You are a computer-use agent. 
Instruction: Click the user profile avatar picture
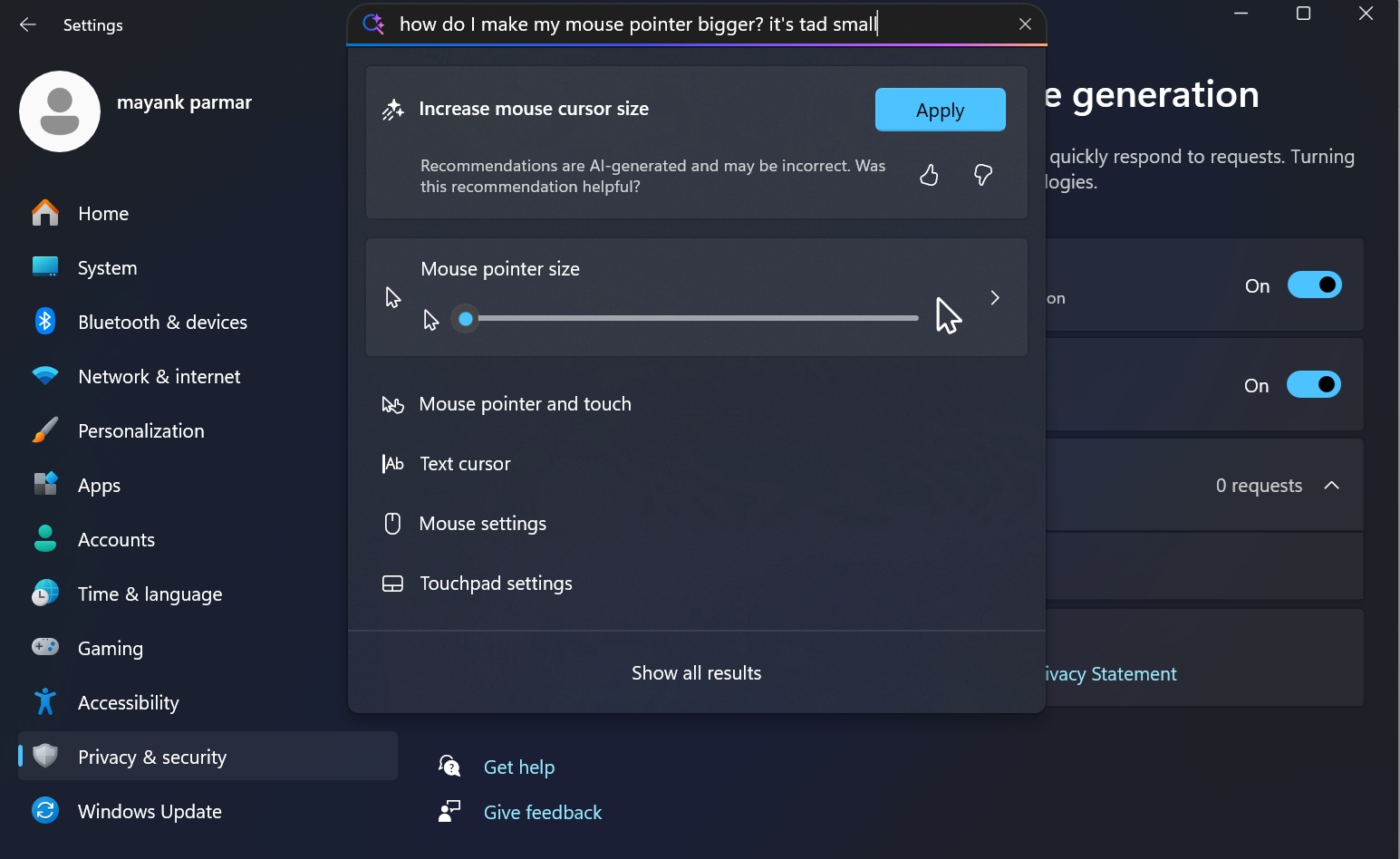point(60,111)
